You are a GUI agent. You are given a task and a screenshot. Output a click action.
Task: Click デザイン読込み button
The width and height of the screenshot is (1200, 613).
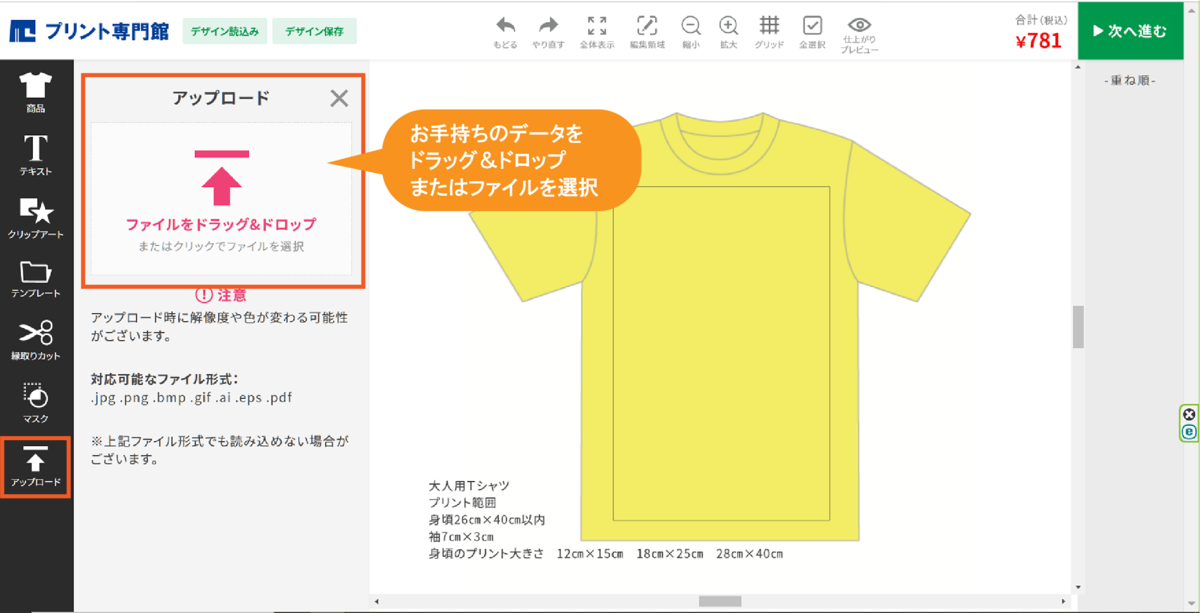tap(224, 32)
